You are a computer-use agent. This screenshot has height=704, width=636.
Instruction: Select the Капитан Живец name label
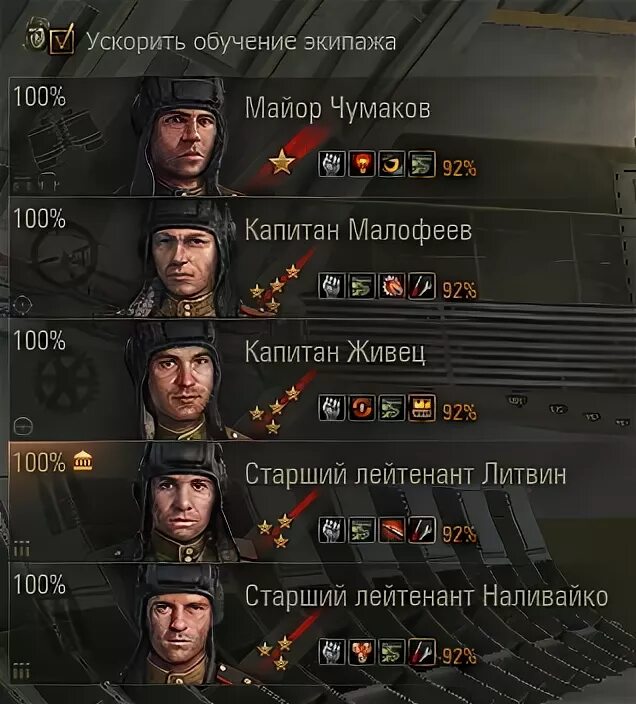(335, 352)
